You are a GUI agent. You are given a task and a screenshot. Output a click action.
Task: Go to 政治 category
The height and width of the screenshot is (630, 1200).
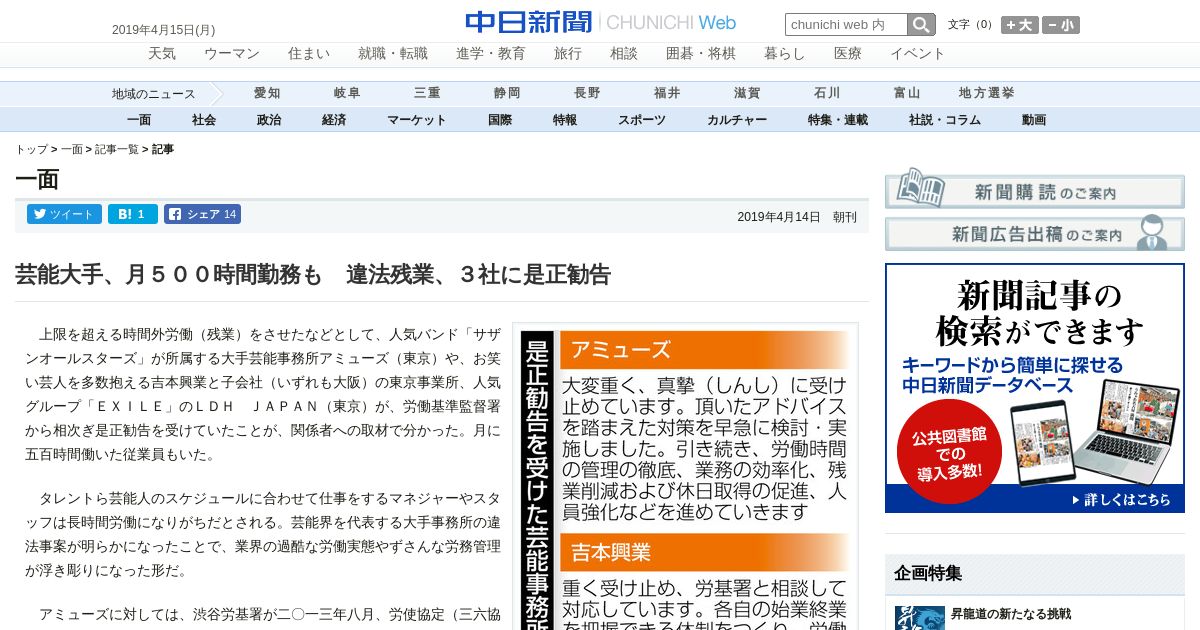269,120
